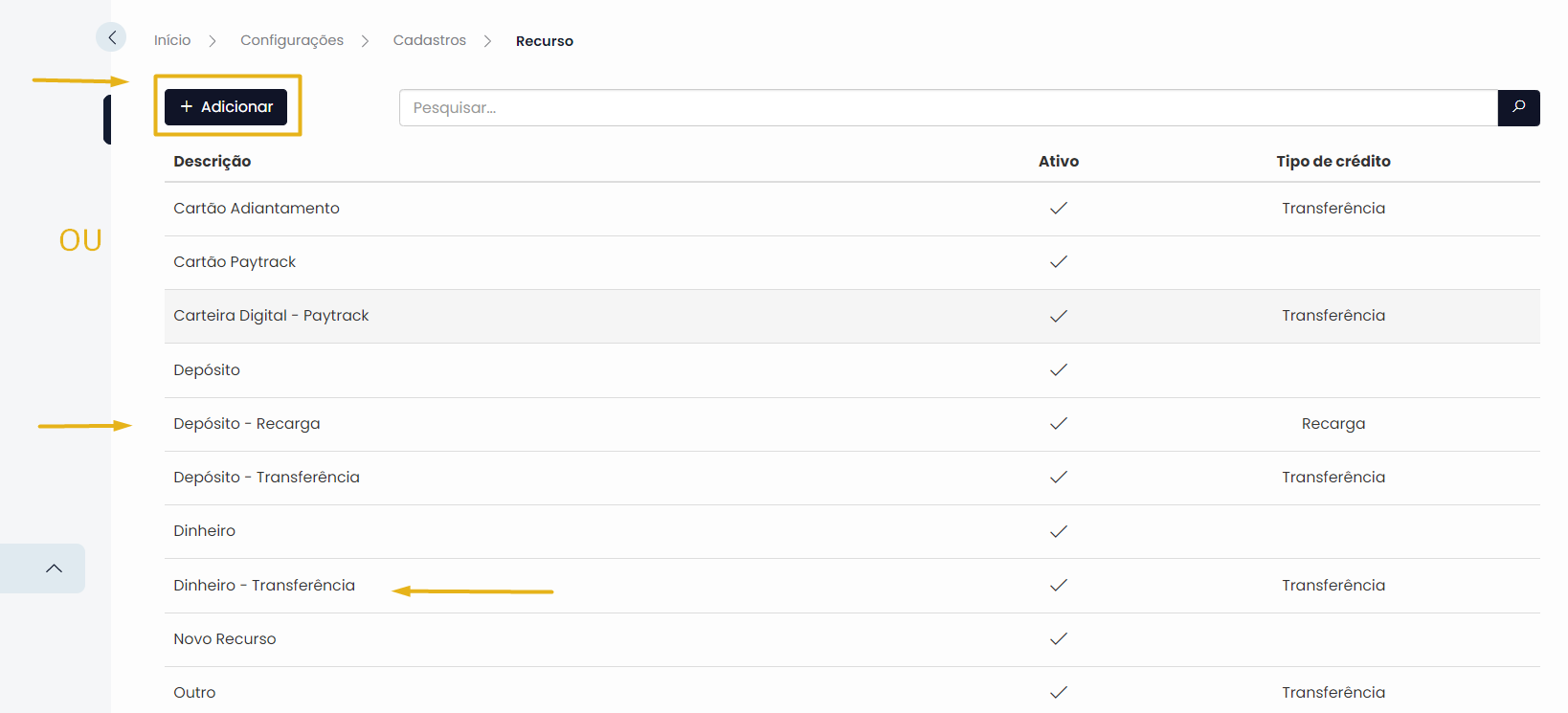This screenshot has width=1568, height=713.
Task: Select the Depósito - Recarga entry
Action: 852,424
